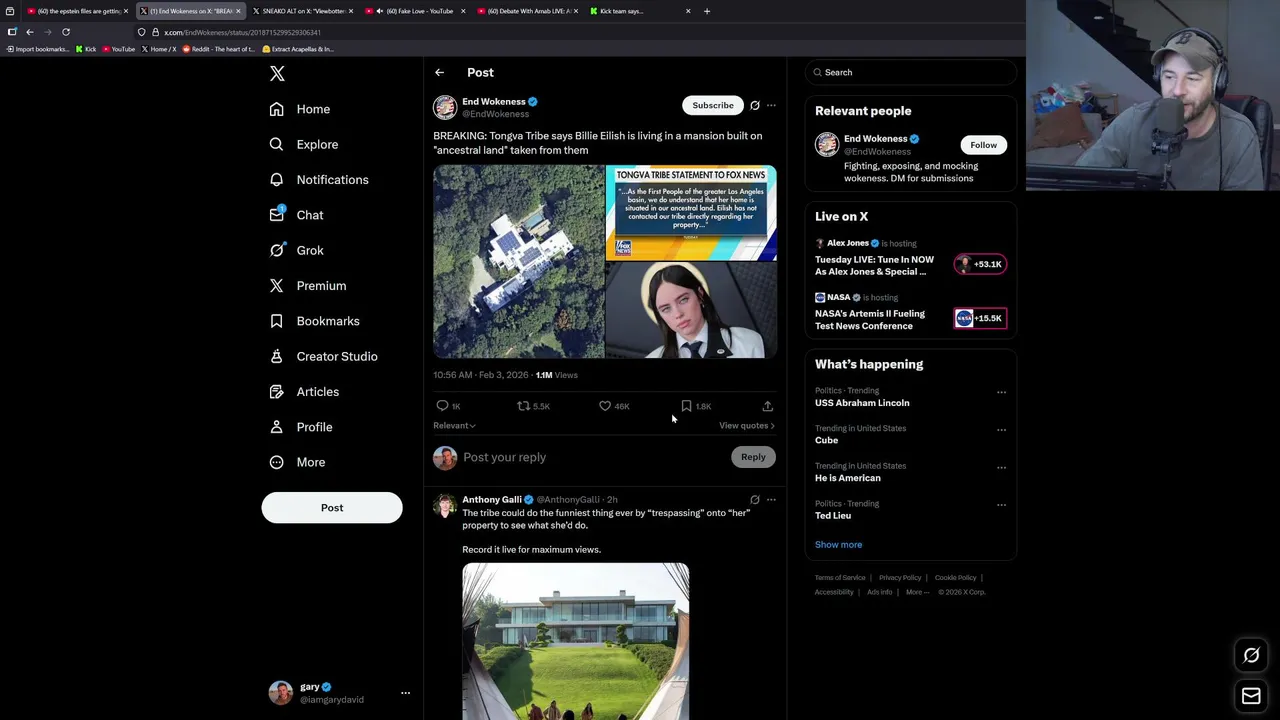Open Creator Studio in the sidebar
1280x720 pixels.
pyautogui.click(x=324, y=356)
